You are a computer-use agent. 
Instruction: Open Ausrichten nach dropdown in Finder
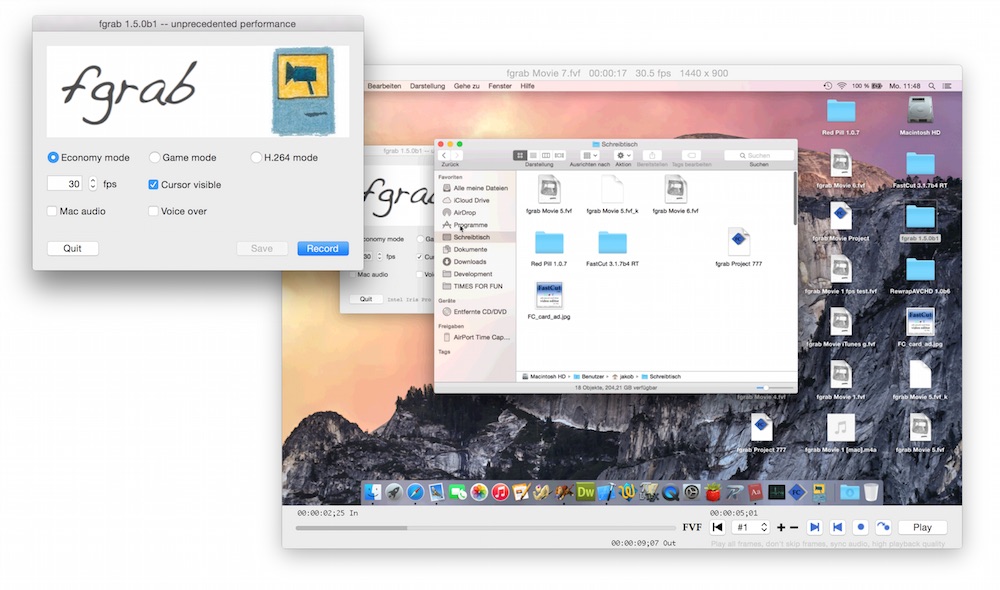[590, 155]
